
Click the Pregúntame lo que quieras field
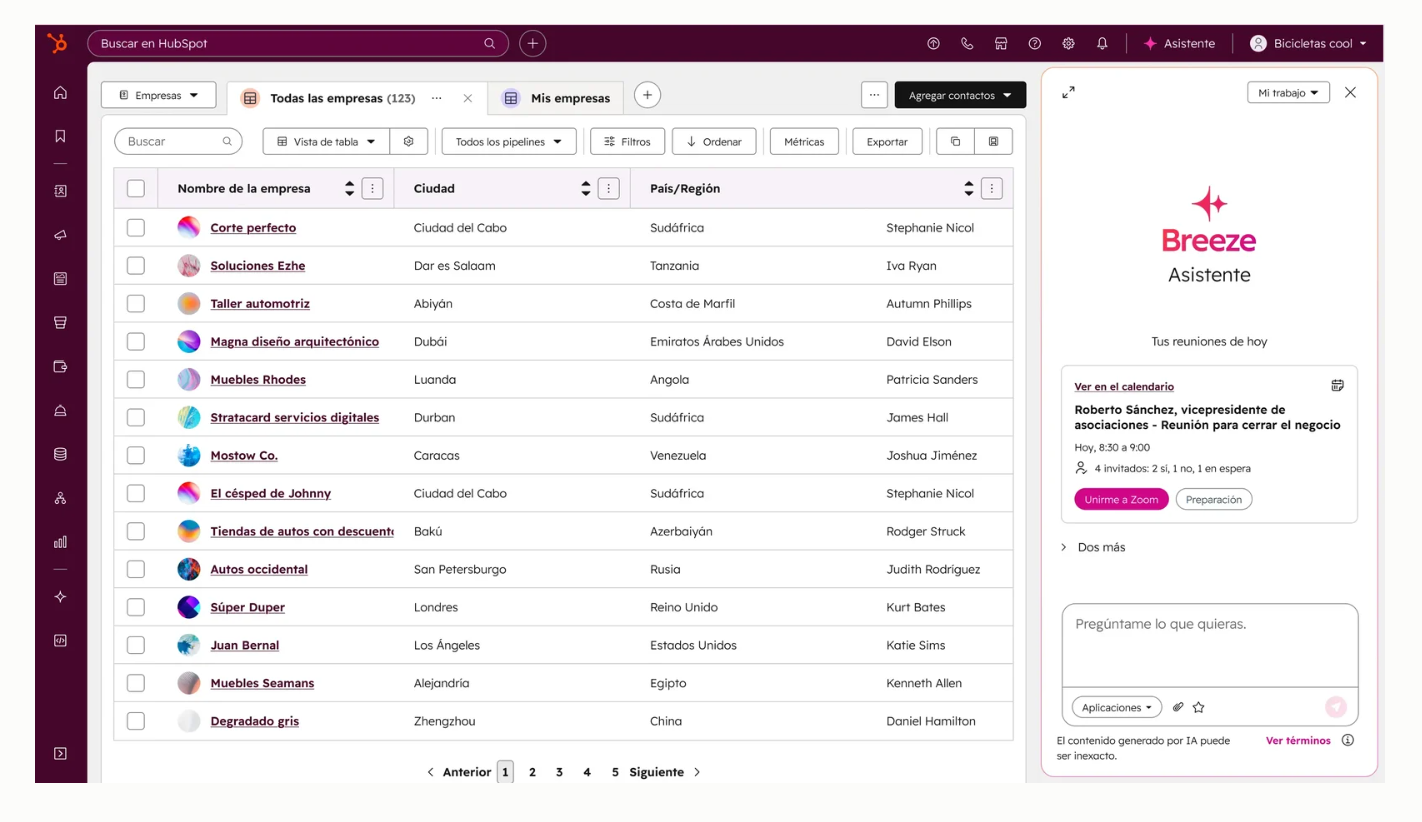[1209, 643]
